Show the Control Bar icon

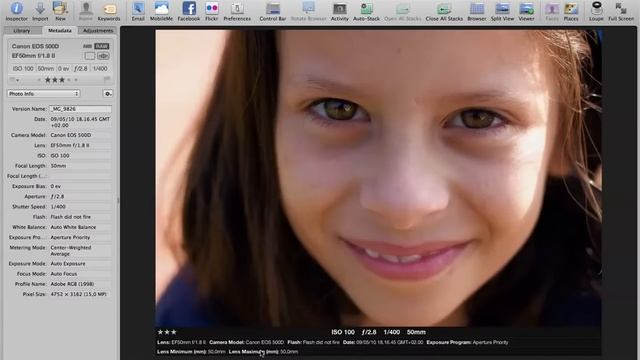[273, 8]
